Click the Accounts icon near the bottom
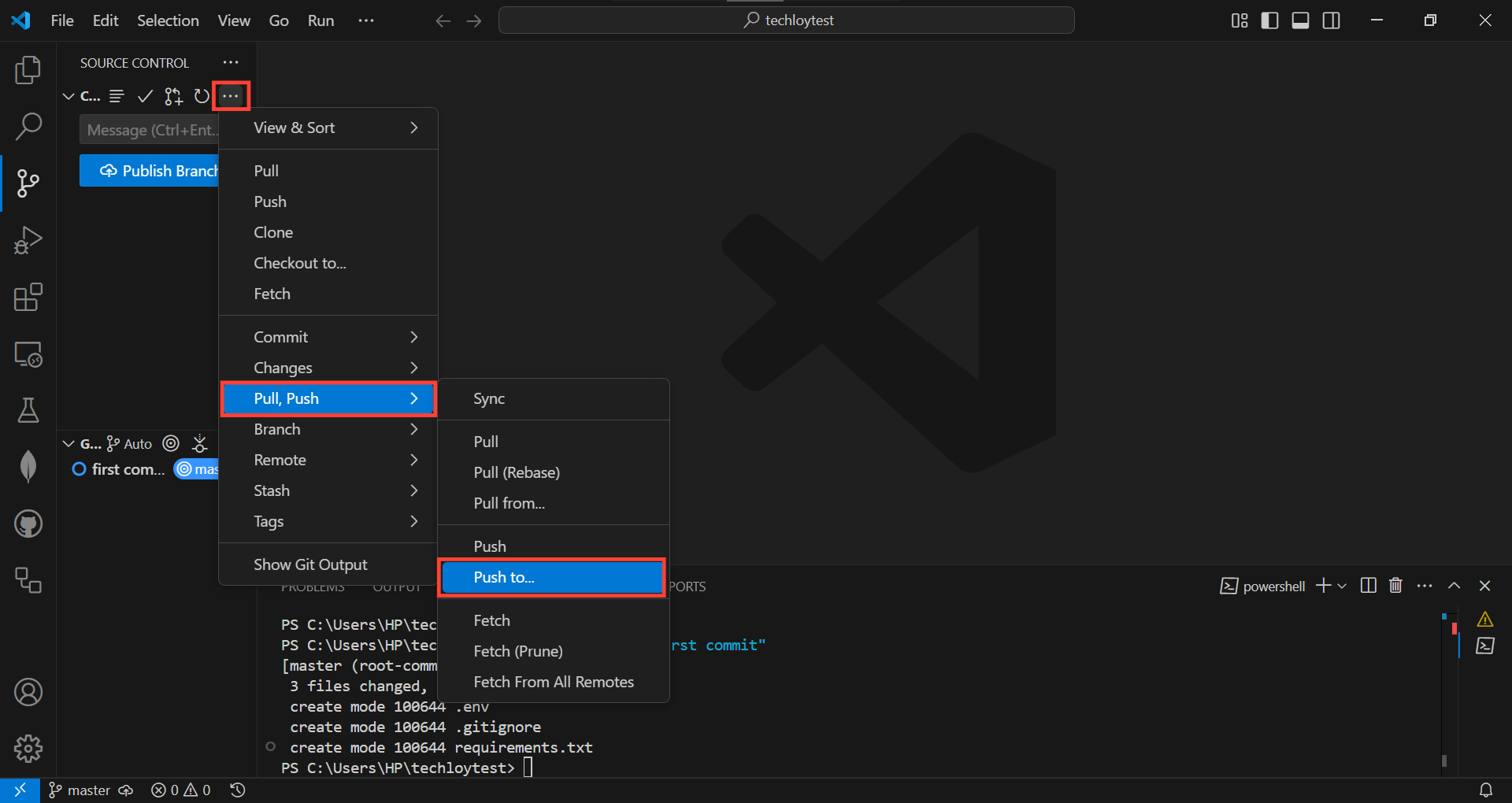 click(28, 692)
